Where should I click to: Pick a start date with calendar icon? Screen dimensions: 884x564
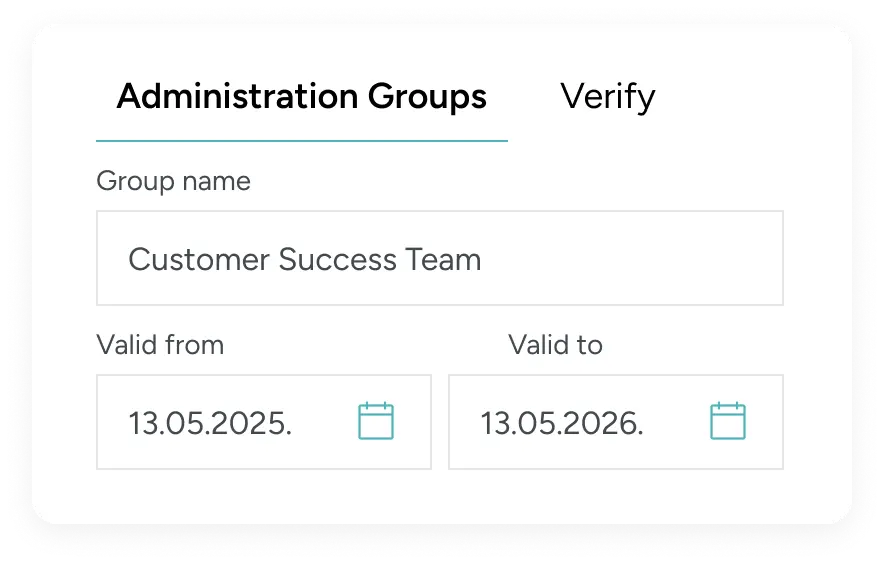pos(376,421)
